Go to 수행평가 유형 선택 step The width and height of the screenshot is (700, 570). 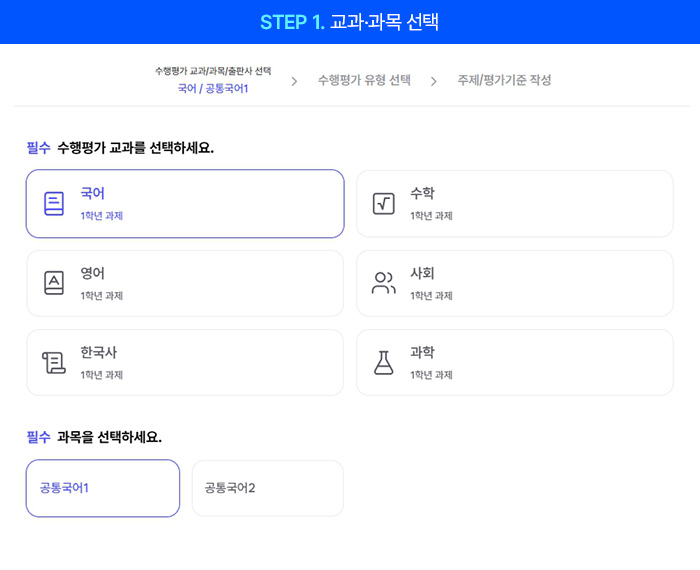(x=364, y=80)
